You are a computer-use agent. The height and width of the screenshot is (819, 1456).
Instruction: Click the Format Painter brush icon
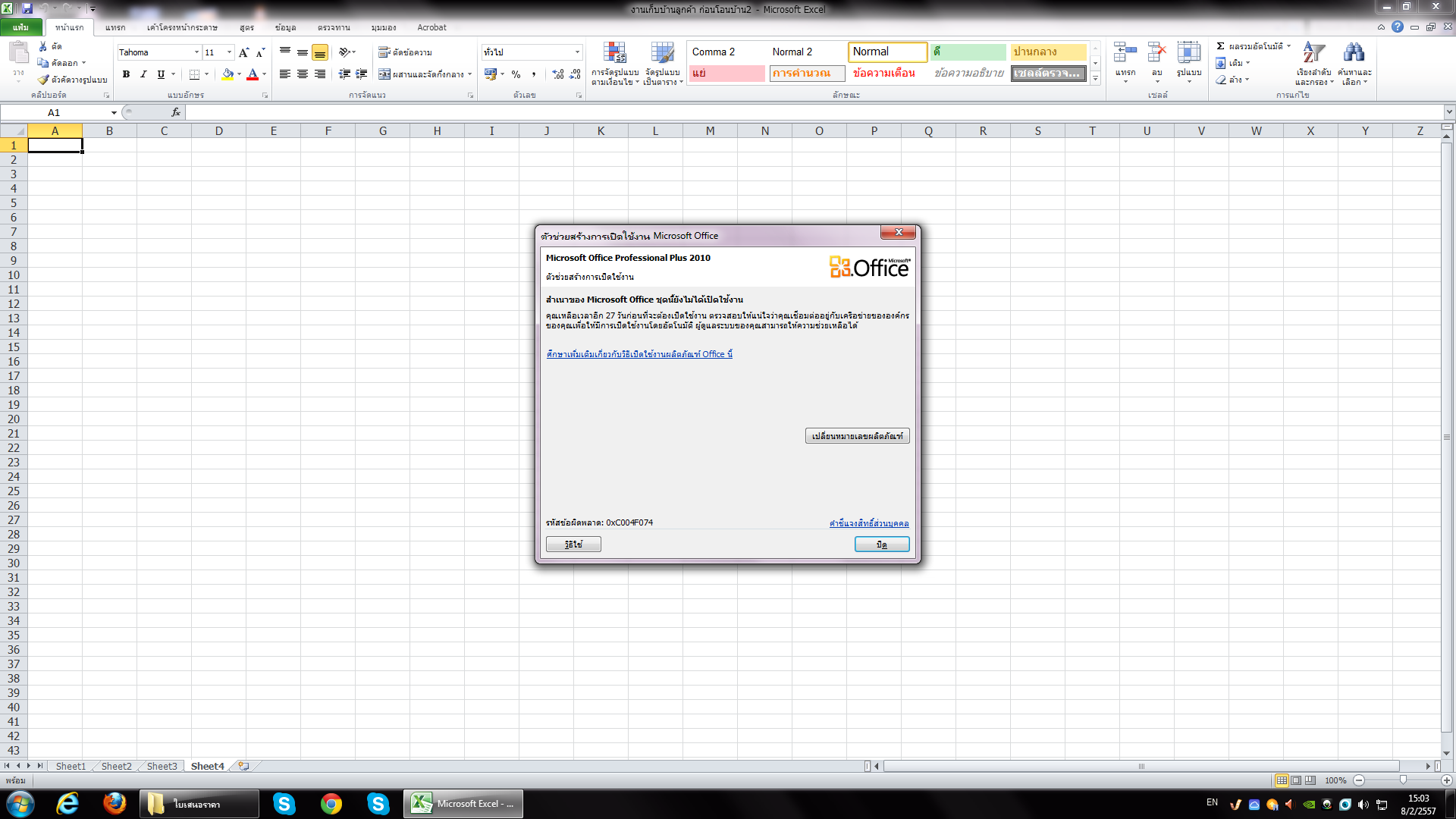[43, 80]
